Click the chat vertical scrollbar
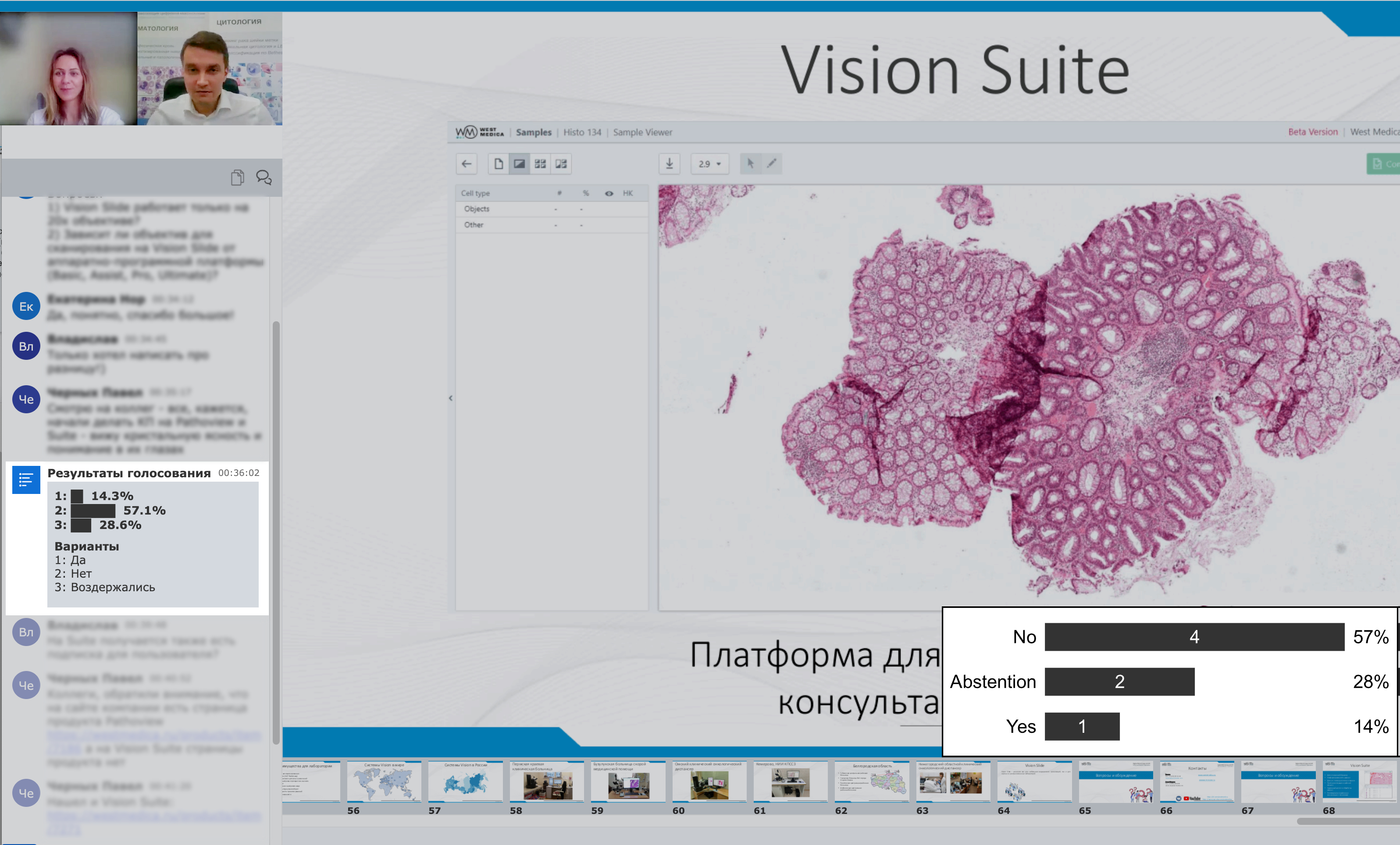This screenshot has height=845, width=1400. [x=276, y=532]
